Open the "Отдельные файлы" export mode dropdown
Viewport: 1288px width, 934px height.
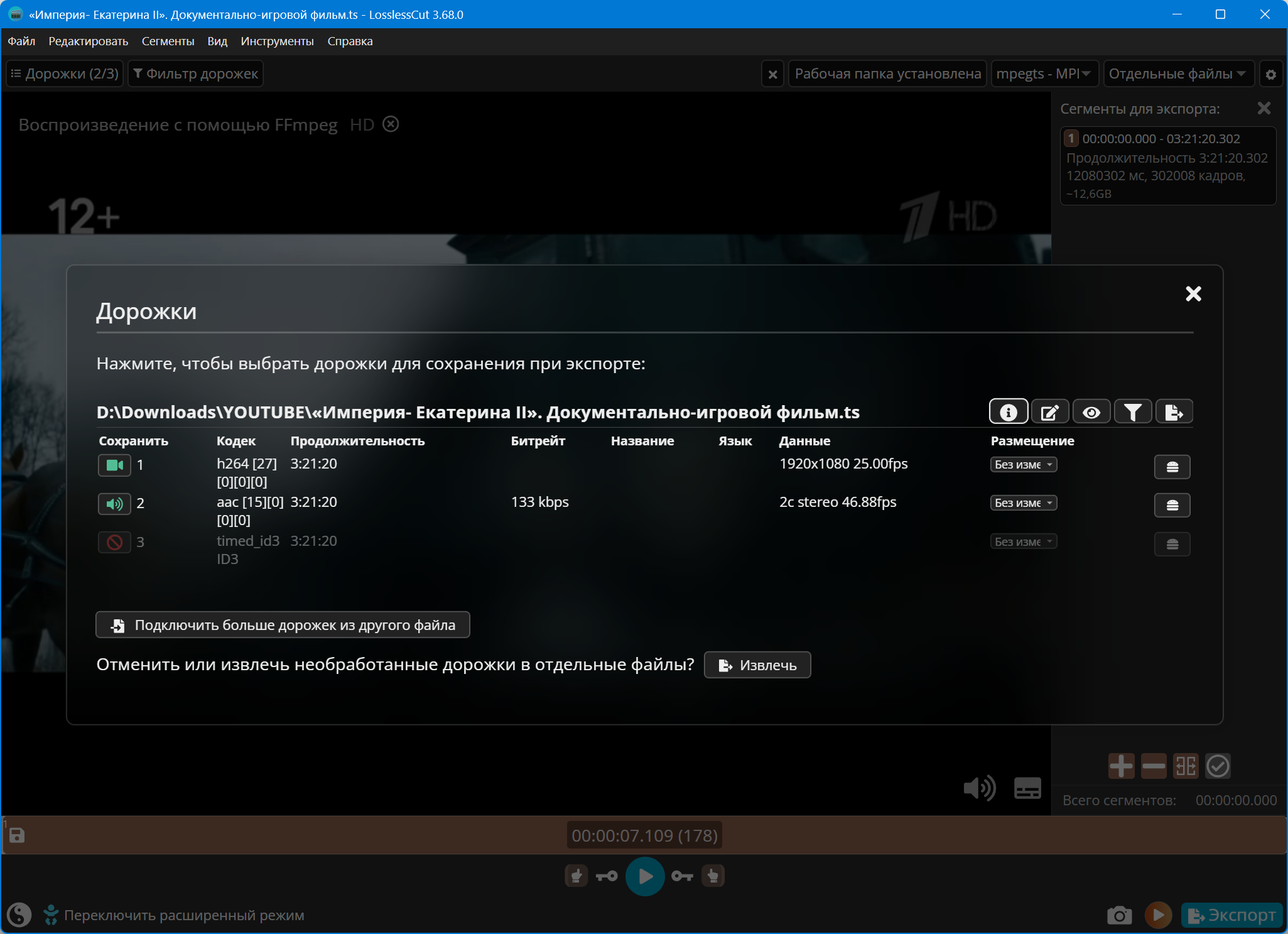(x=1177, y=74)
